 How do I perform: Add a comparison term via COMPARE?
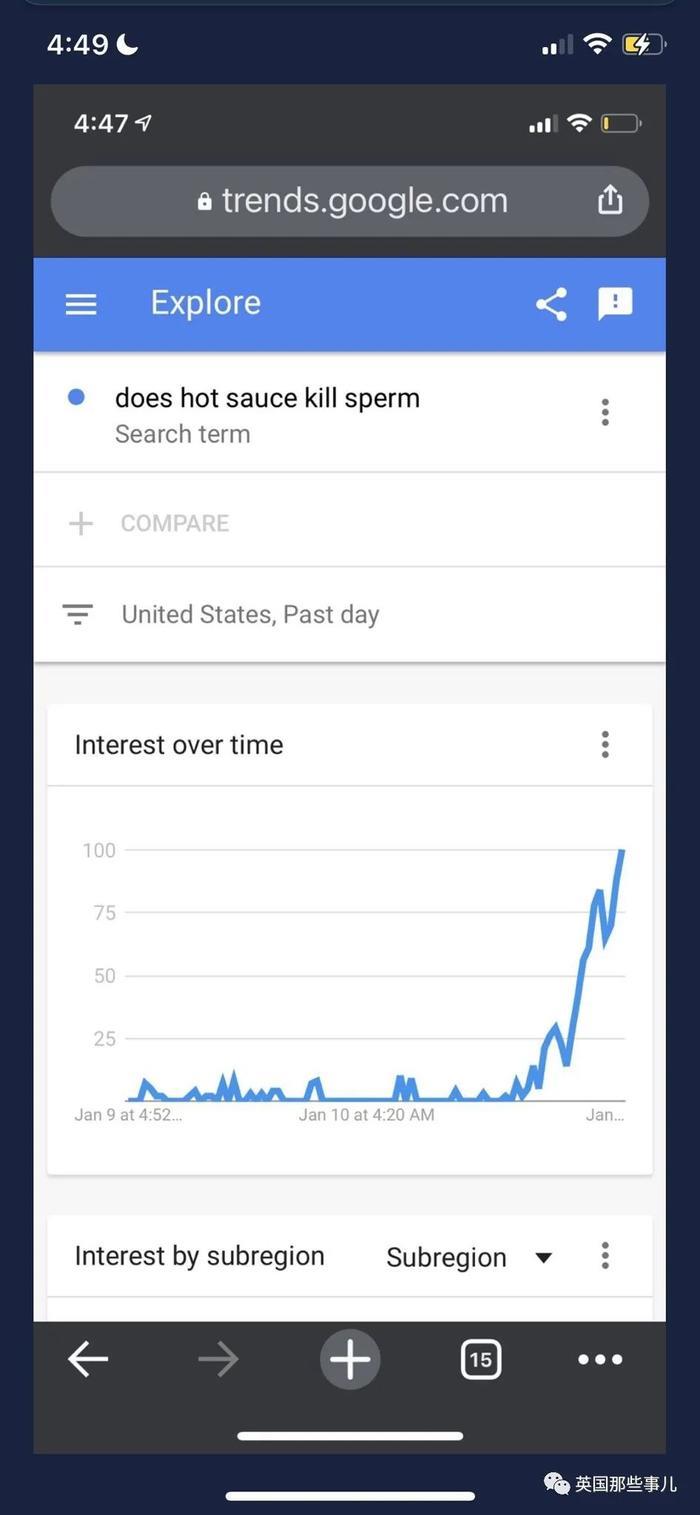point(174,523)
